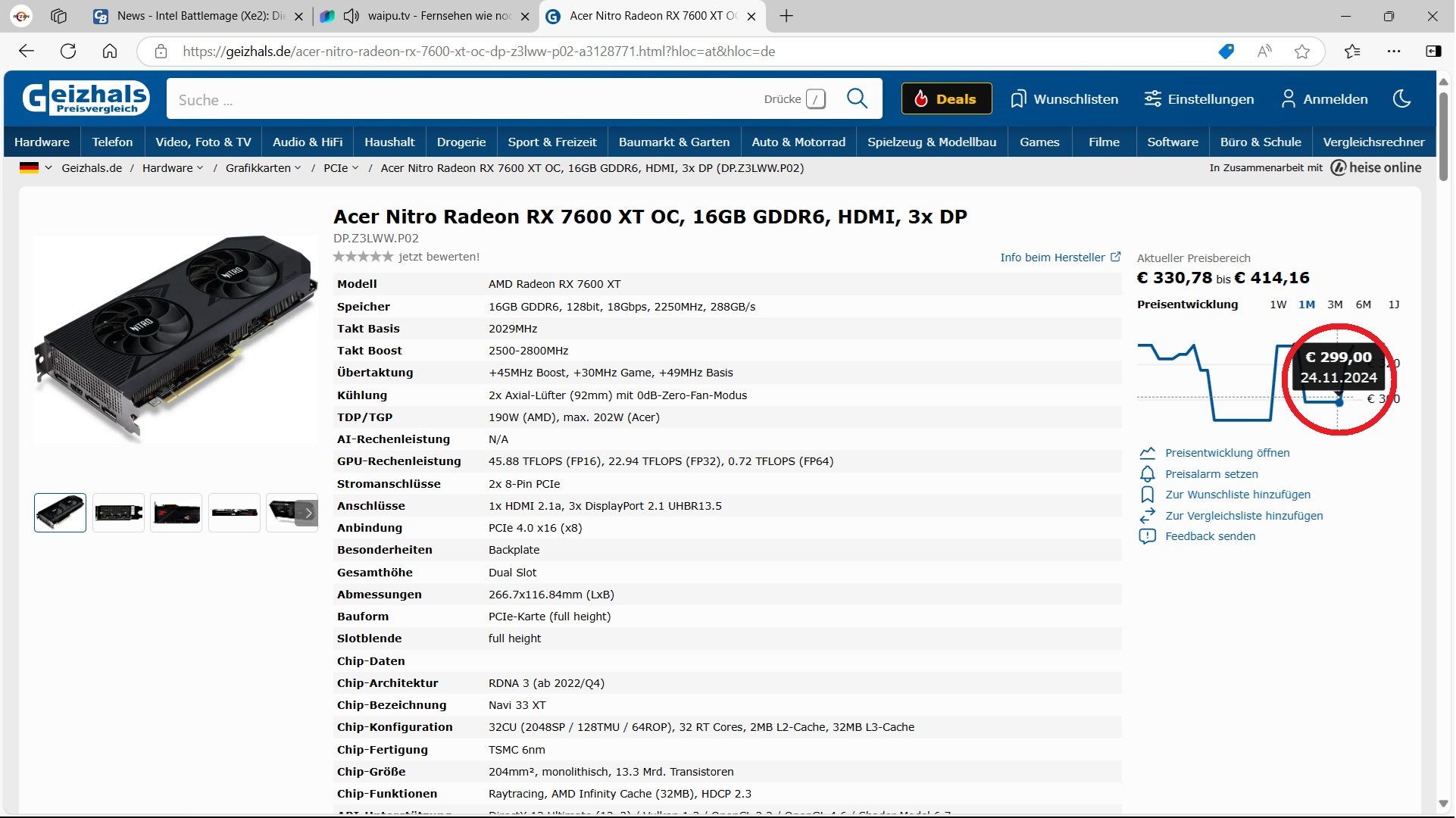The width and height of the screenshot is (1456, 818).
Task: Click Read aloud icon in address bar
Action: click(x=1264, y=52)
